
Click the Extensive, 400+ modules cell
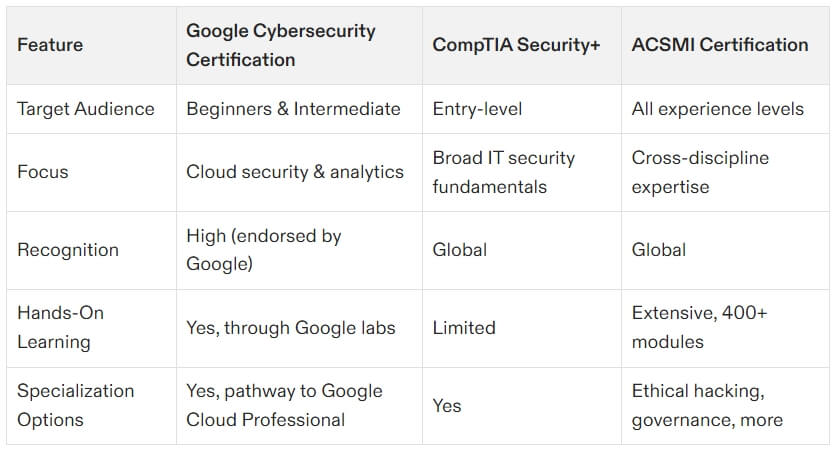click(699, 327)
